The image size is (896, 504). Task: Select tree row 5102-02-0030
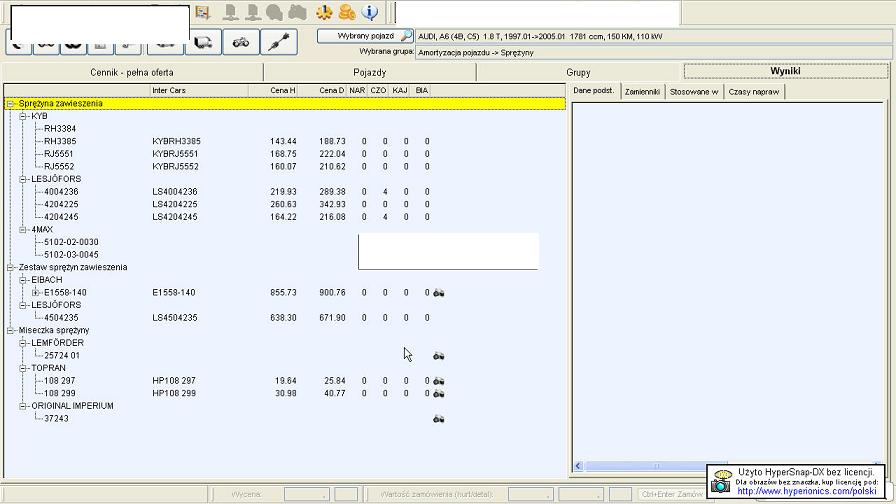[71, 242]
